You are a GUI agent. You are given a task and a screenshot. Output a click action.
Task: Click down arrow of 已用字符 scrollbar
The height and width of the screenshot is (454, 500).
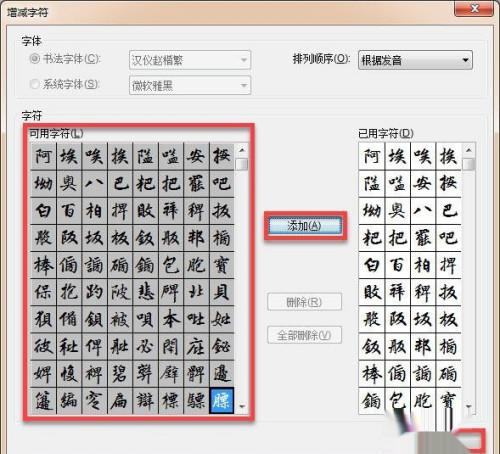click(469, 407)
